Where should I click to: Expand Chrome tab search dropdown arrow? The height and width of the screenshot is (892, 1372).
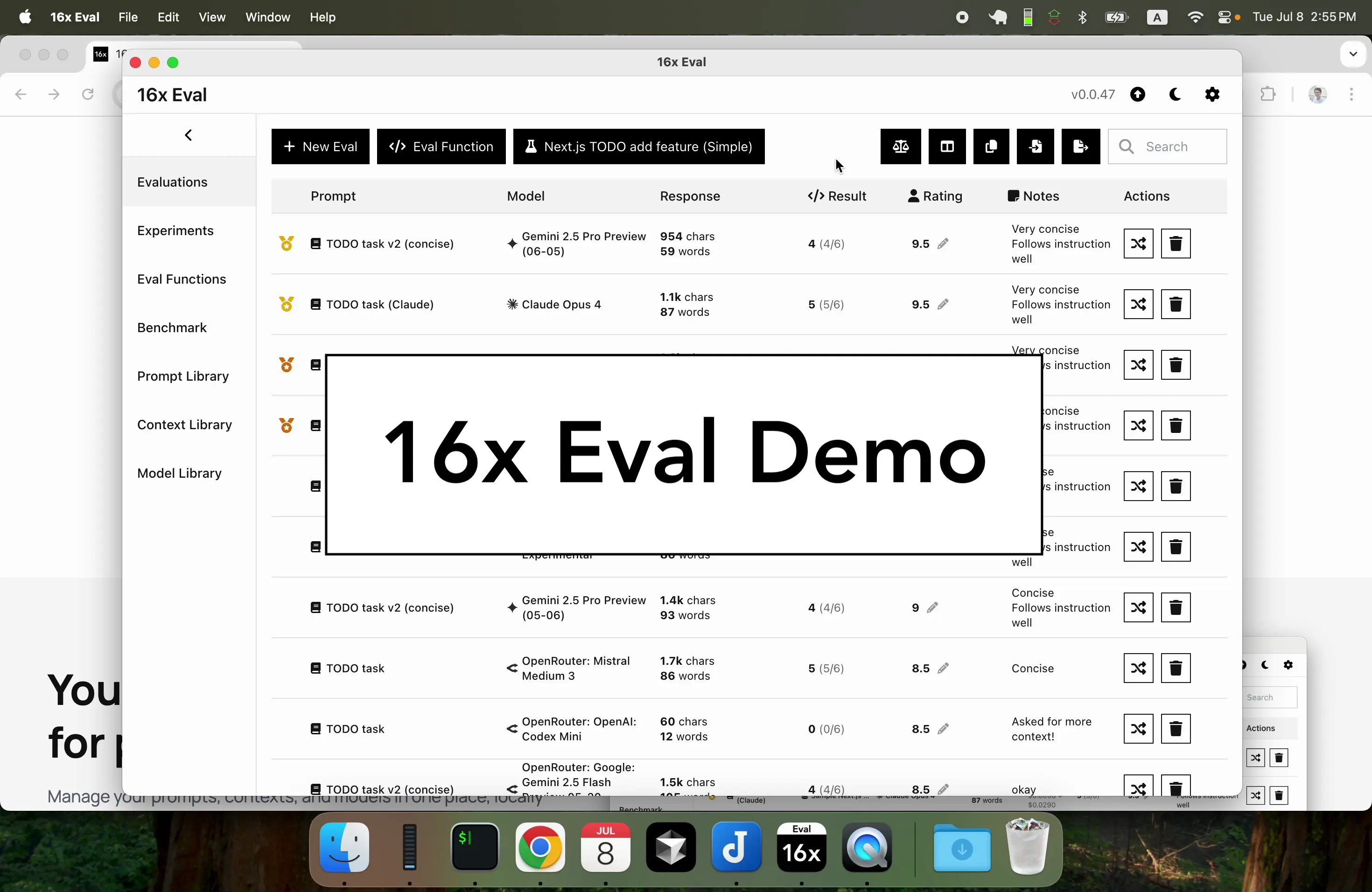pos(1353,54)
